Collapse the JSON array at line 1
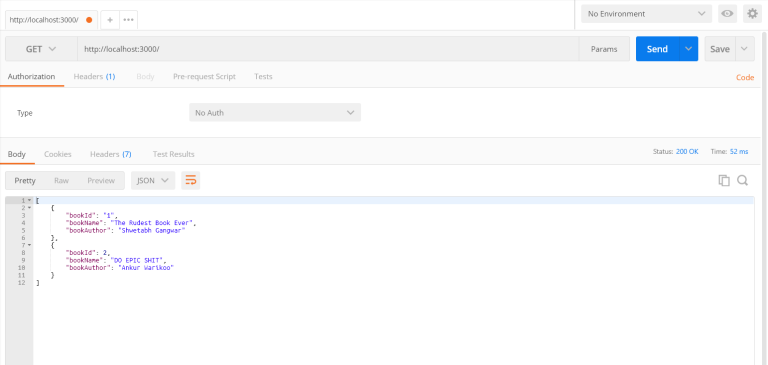768x365 pixels. click(29, 200)
